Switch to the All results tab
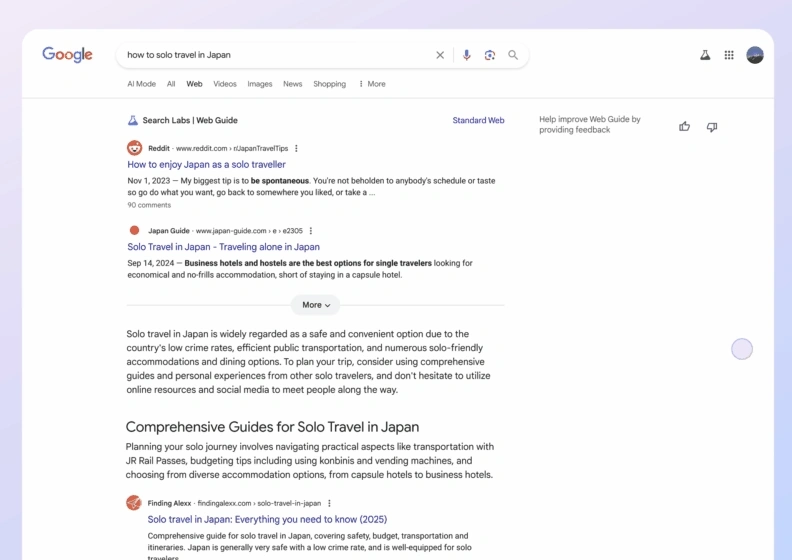 (171, 84)
